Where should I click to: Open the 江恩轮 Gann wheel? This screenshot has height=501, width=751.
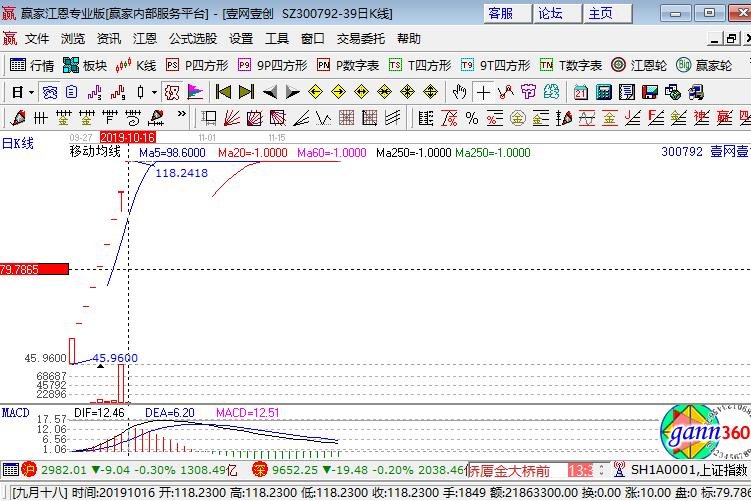(x=638, y=65)
